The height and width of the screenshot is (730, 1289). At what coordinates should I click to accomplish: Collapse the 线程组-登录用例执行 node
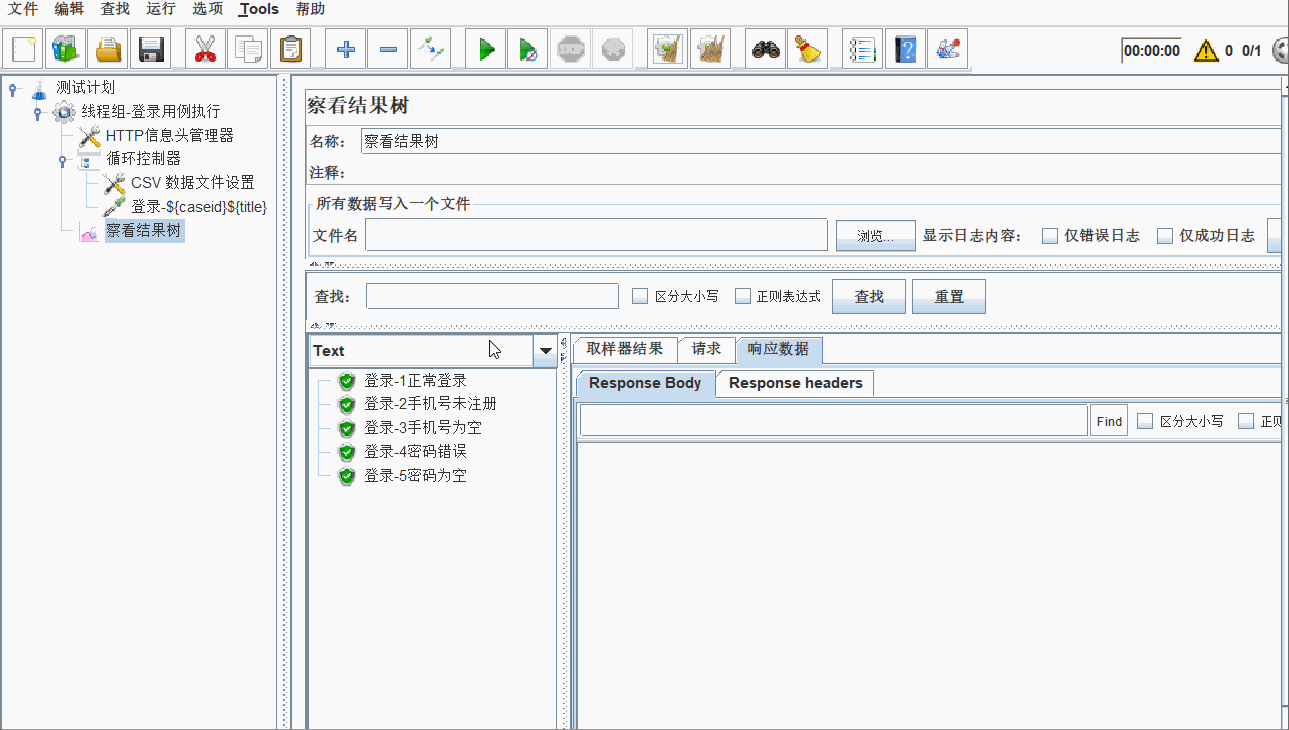point(37,112)
